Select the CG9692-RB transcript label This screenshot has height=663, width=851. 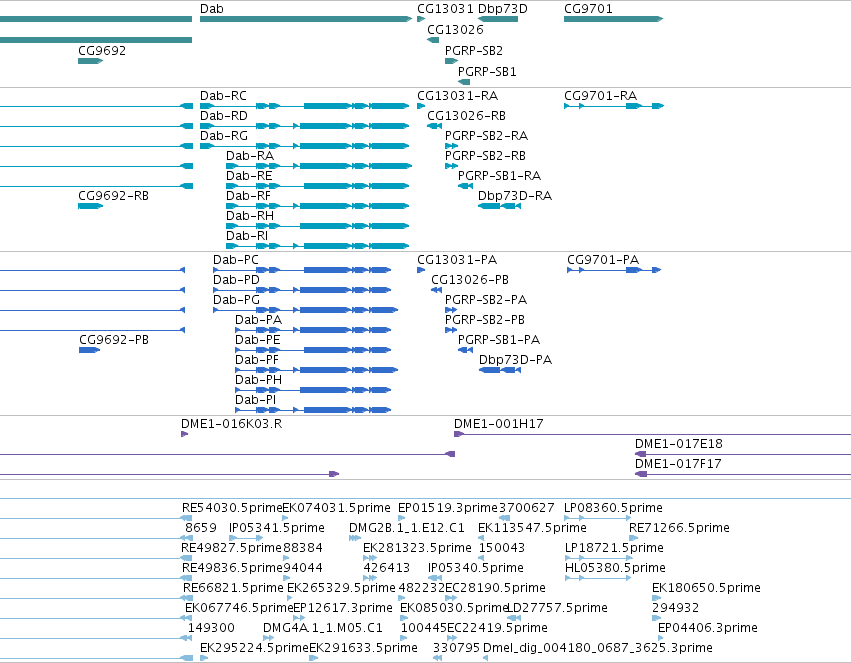click(113, 196)
